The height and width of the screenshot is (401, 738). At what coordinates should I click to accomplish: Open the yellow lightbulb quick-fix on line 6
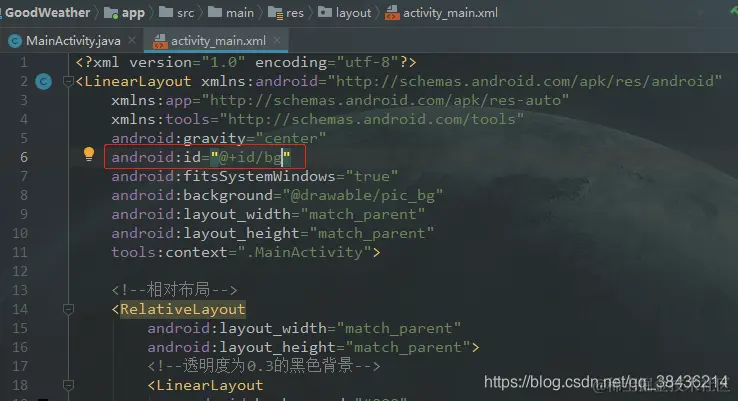[x=88, y=154]
